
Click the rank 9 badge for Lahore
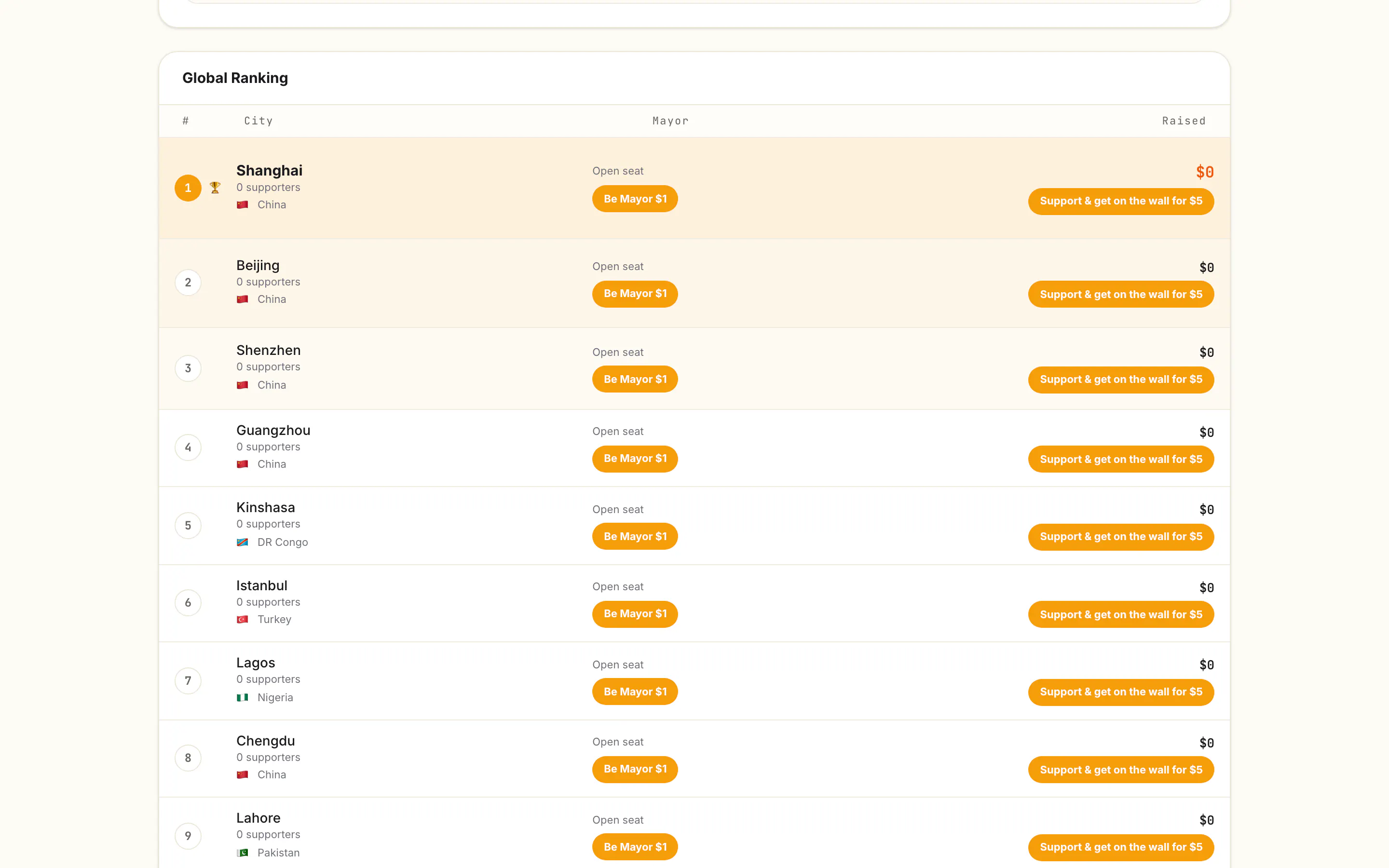tap(188, 836)
